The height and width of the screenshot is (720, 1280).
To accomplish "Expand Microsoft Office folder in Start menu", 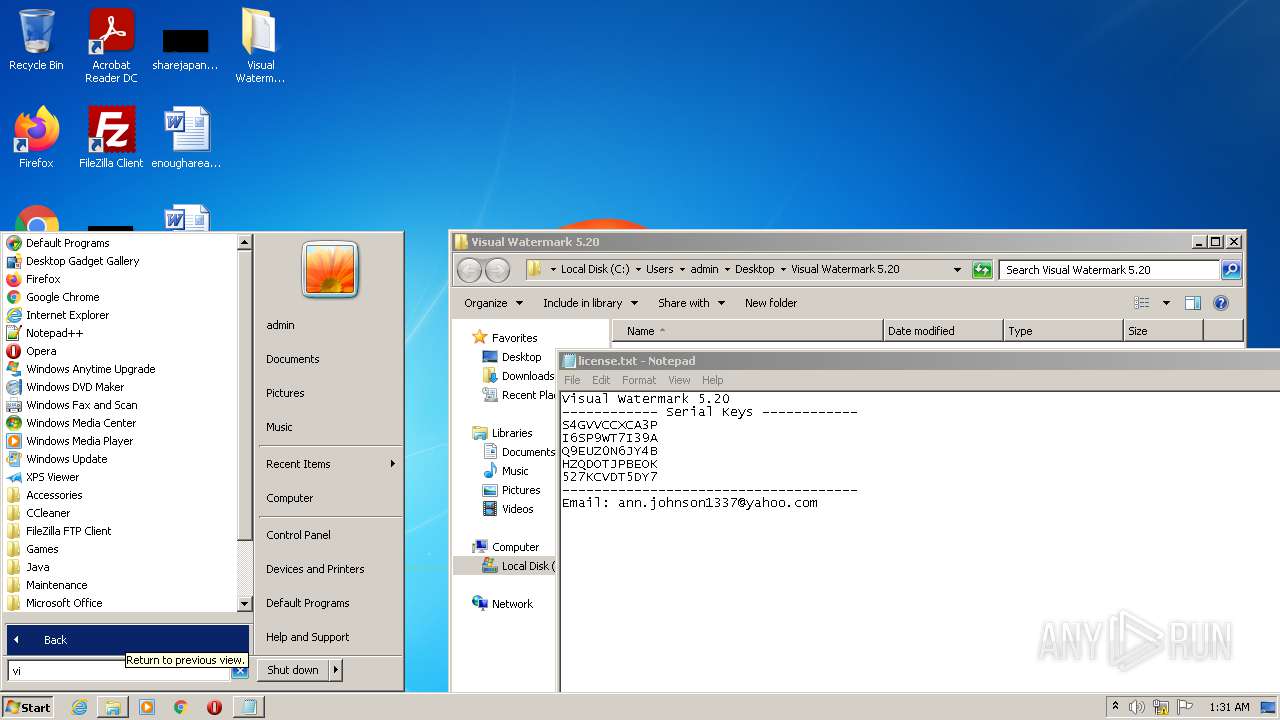I will click(64, 603).
